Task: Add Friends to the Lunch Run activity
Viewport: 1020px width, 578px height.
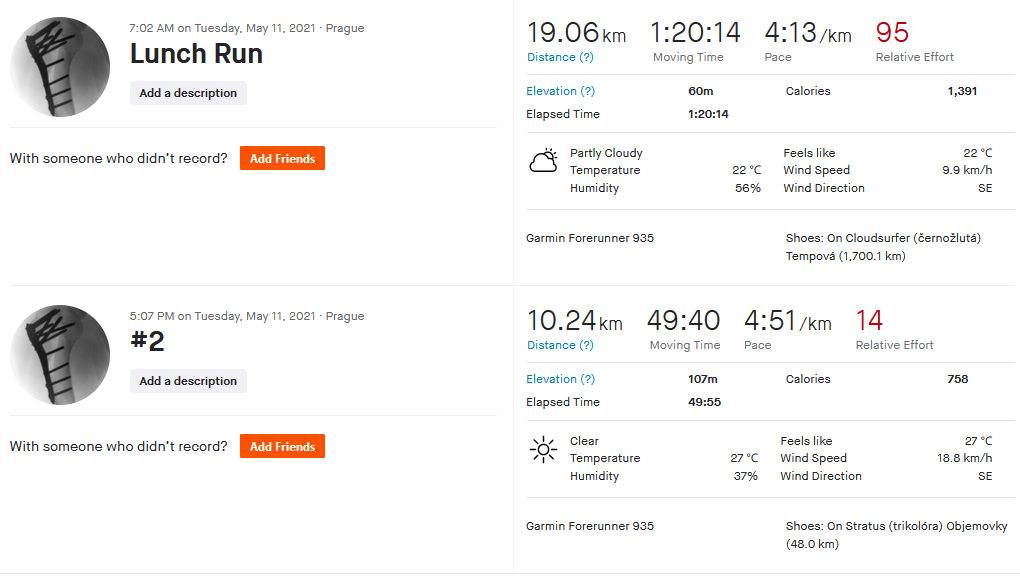Action: [x=282, y=159]
